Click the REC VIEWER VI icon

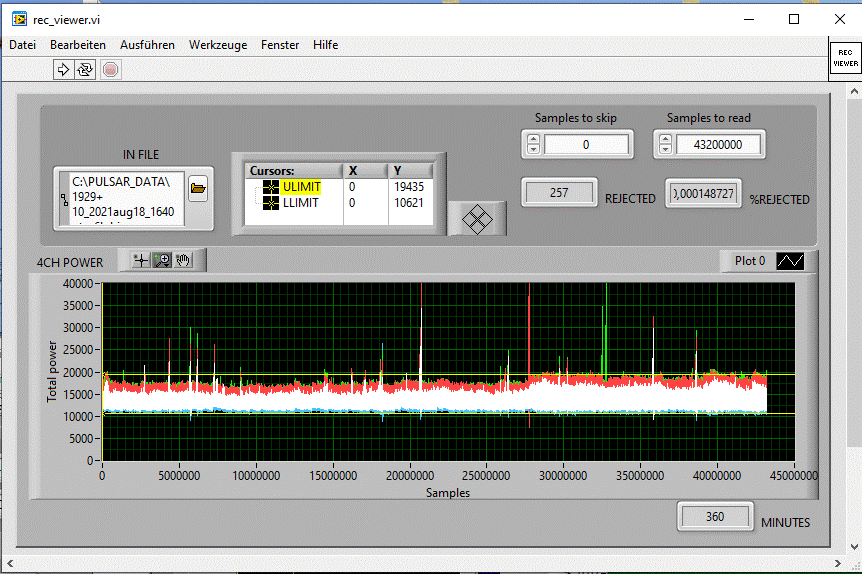845,58
